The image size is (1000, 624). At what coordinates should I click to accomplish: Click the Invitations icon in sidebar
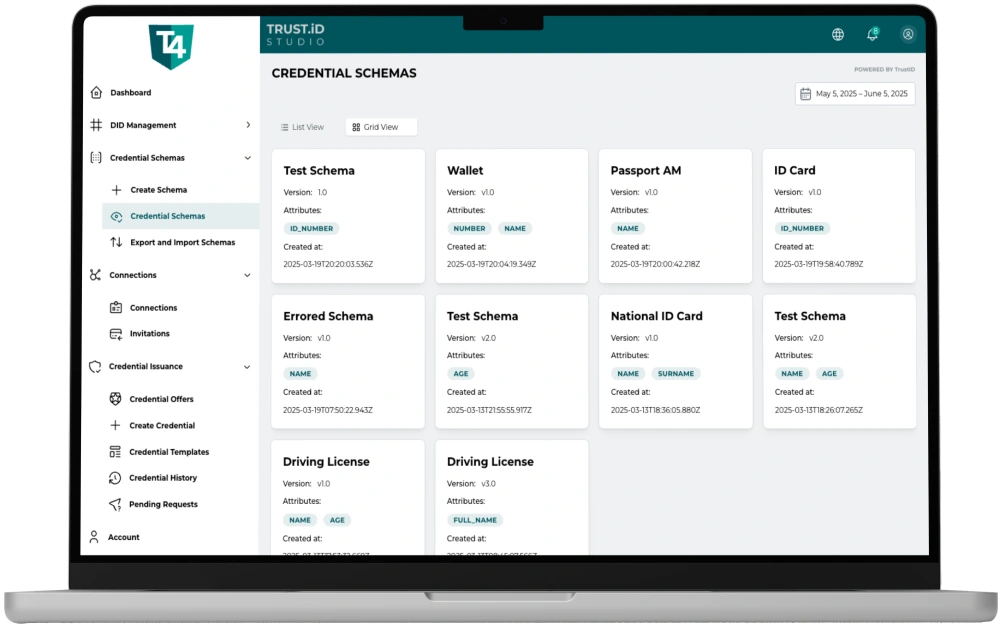[x=116, y=334]
